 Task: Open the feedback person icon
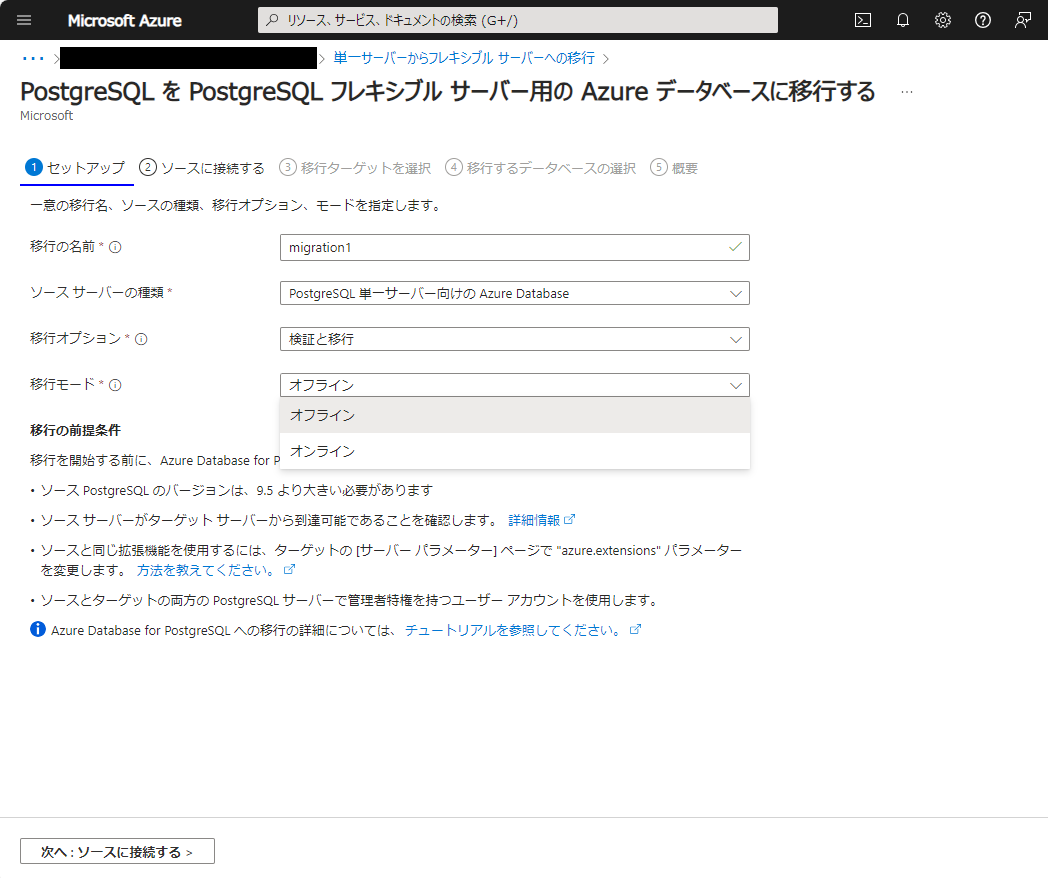tap(1023, 20)
